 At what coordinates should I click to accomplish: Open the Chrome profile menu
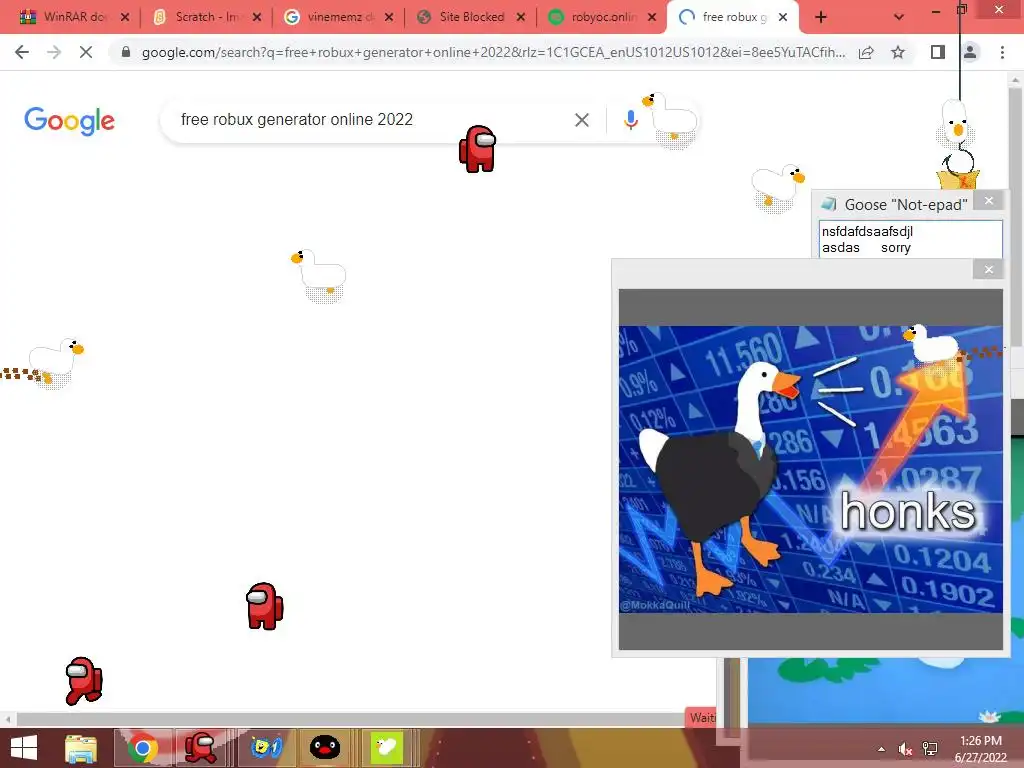click(970, 52)
